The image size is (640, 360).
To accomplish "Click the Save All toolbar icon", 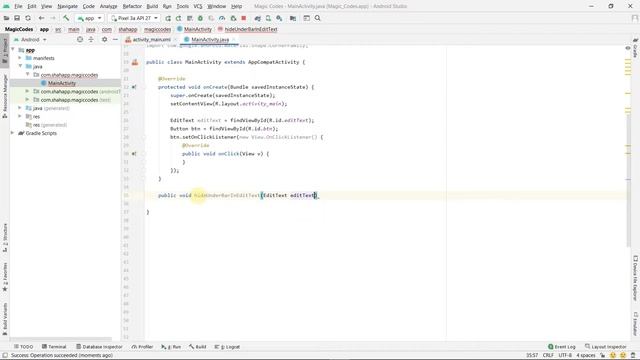I will [x=17, y=18].
